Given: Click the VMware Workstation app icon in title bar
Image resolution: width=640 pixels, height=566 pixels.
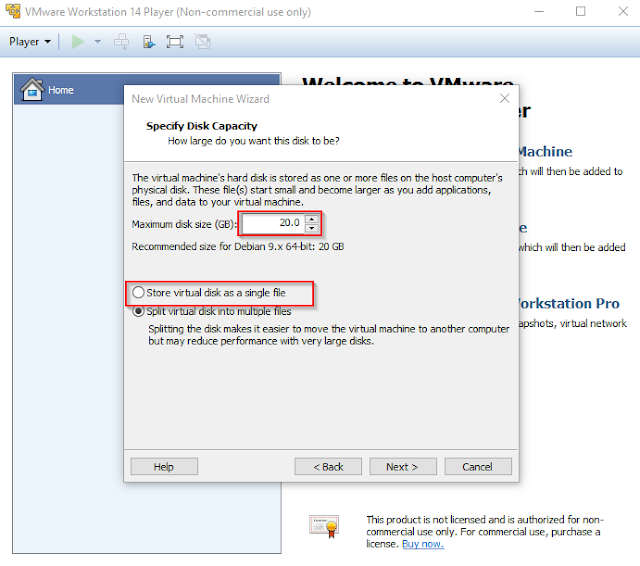Looking at the screenshot, I should pos(13,11).
